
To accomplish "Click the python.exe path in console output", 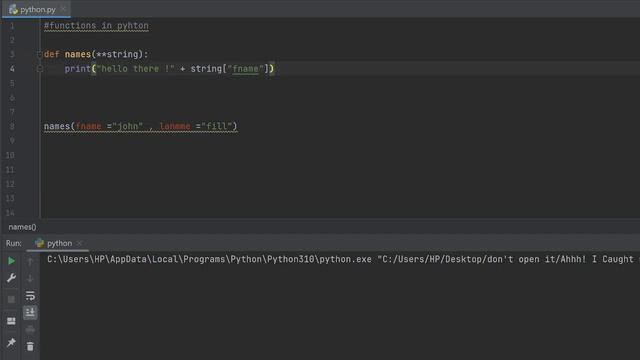I will [x=209, y=259].
